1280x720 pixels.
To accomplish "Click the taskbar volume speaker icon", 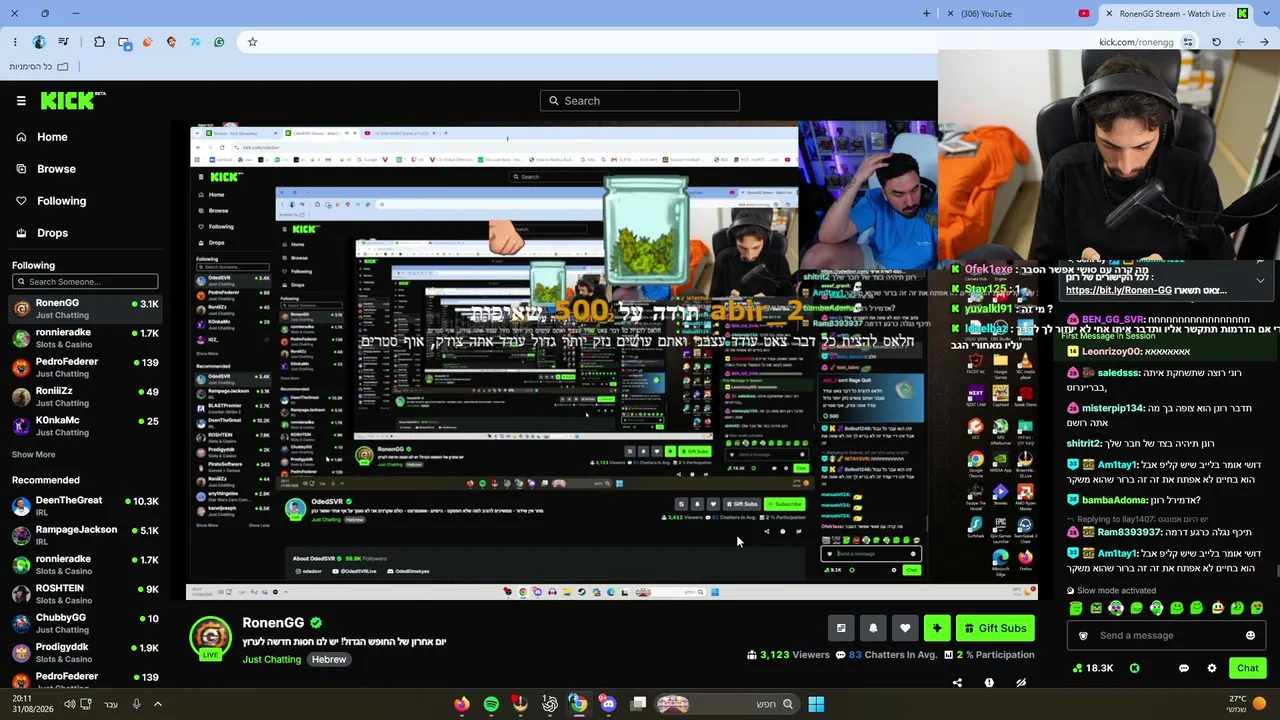I will (69, 704).
